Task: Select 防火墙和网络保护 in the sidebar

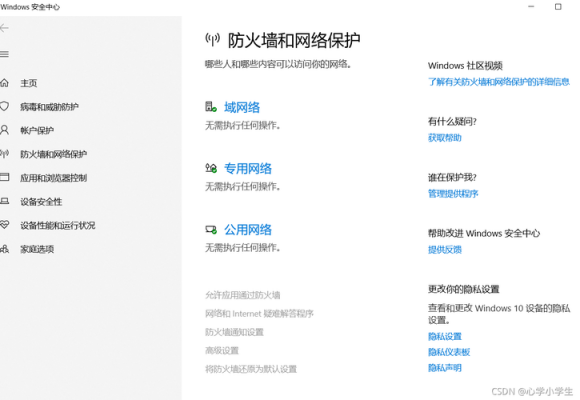Action: [54, 154]
